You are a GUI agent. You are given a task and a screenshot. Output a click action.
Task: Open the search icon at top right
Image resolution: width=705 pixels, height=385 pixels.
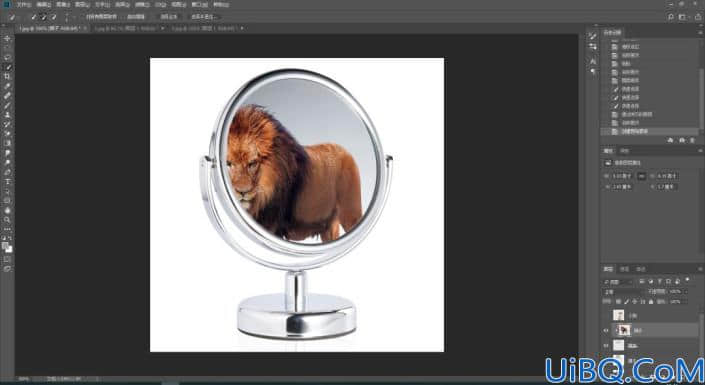671,17
